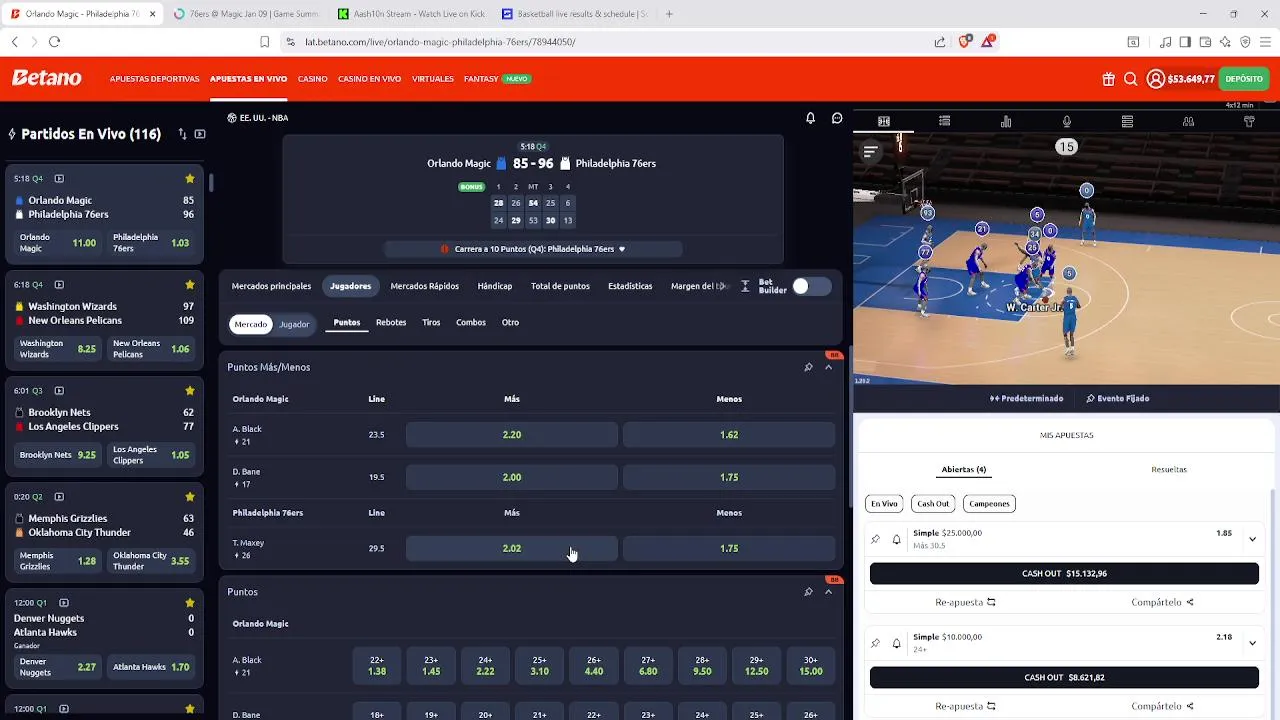Open the Fantasy menu item

click(481, 79)
